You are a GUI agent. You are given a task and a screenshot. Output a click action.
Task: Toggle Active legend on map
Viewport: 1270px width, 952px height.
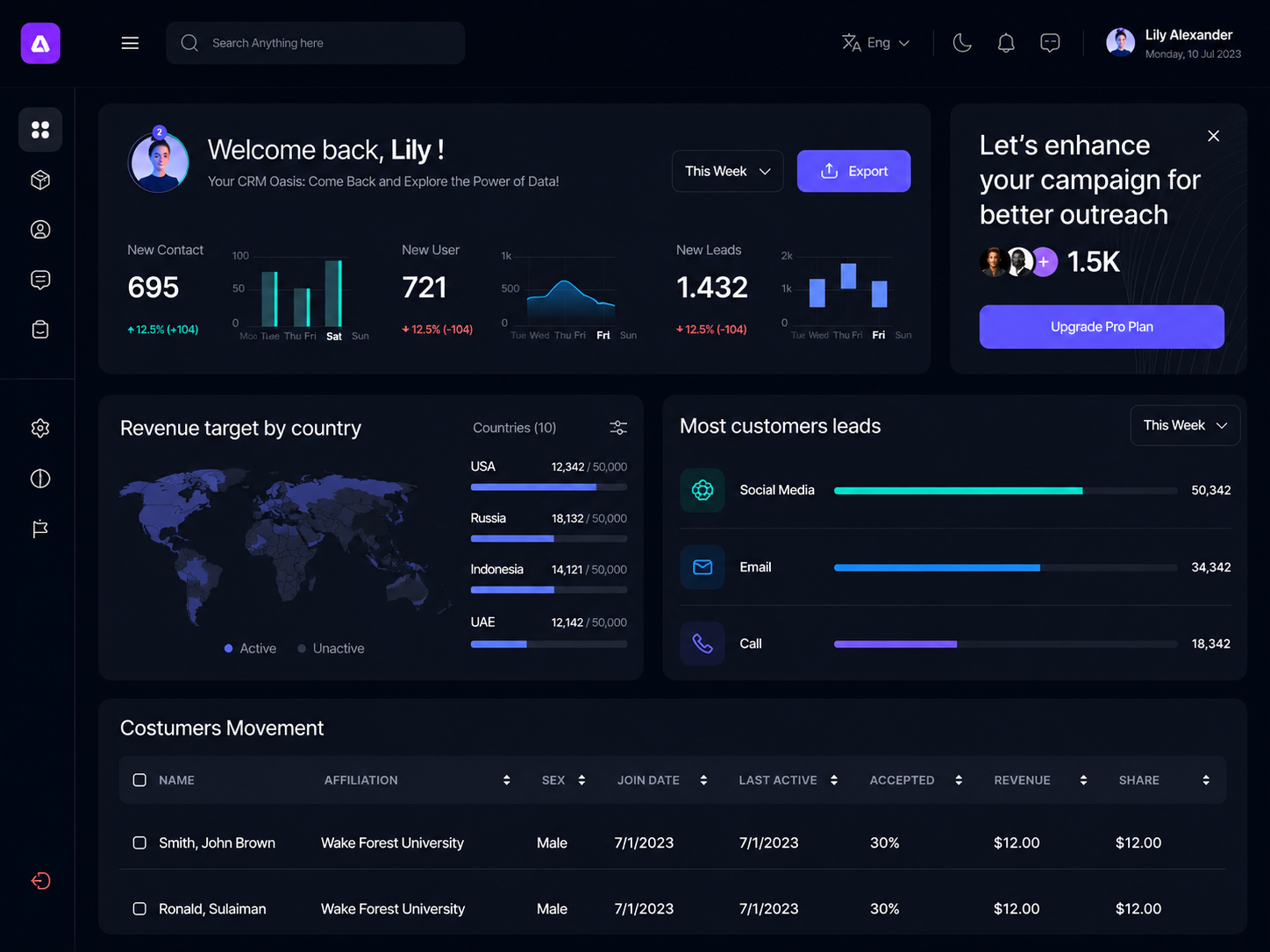[x=250, y=649]
